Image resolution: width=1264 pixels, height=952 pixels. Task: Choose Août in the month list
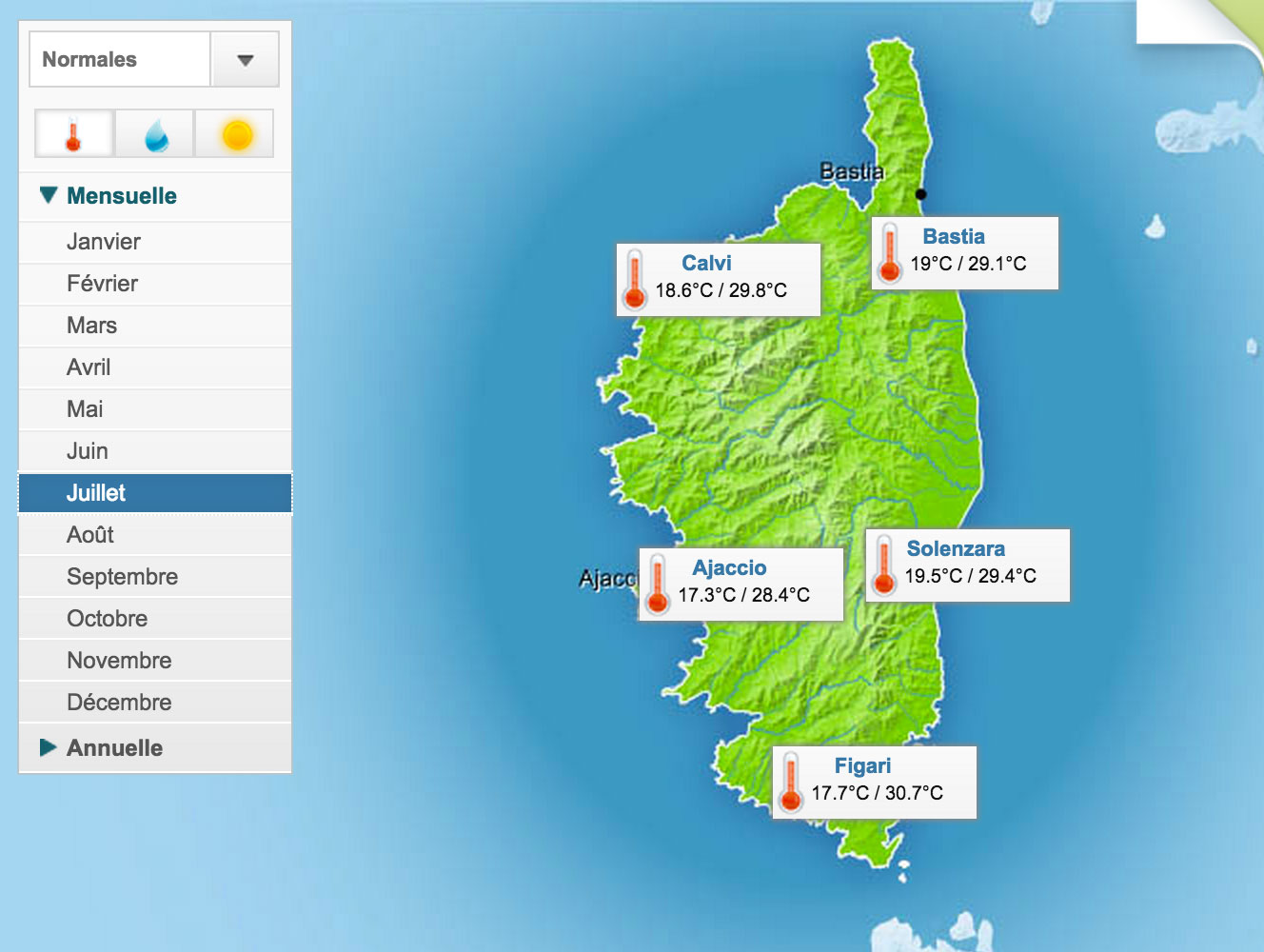coord(155,535)
